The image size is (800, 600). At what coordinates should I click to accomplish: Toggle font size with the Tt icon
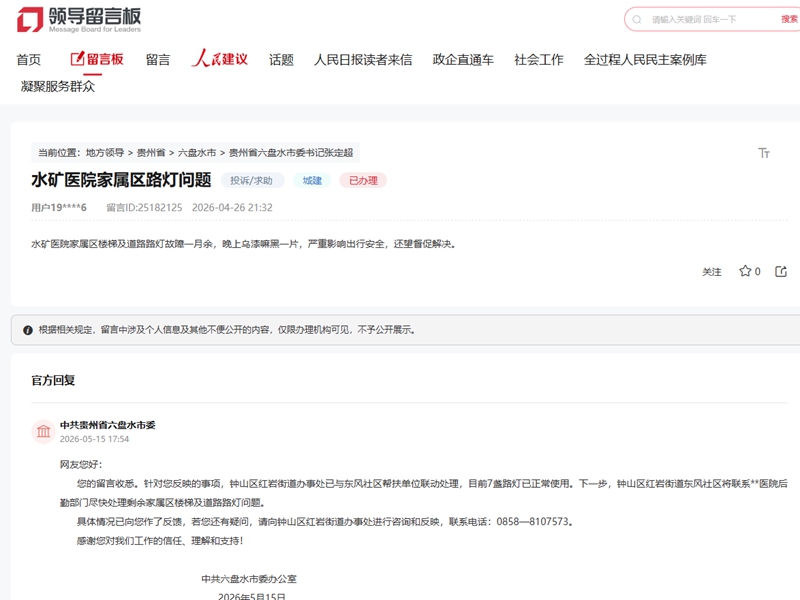tap(764, 153)
